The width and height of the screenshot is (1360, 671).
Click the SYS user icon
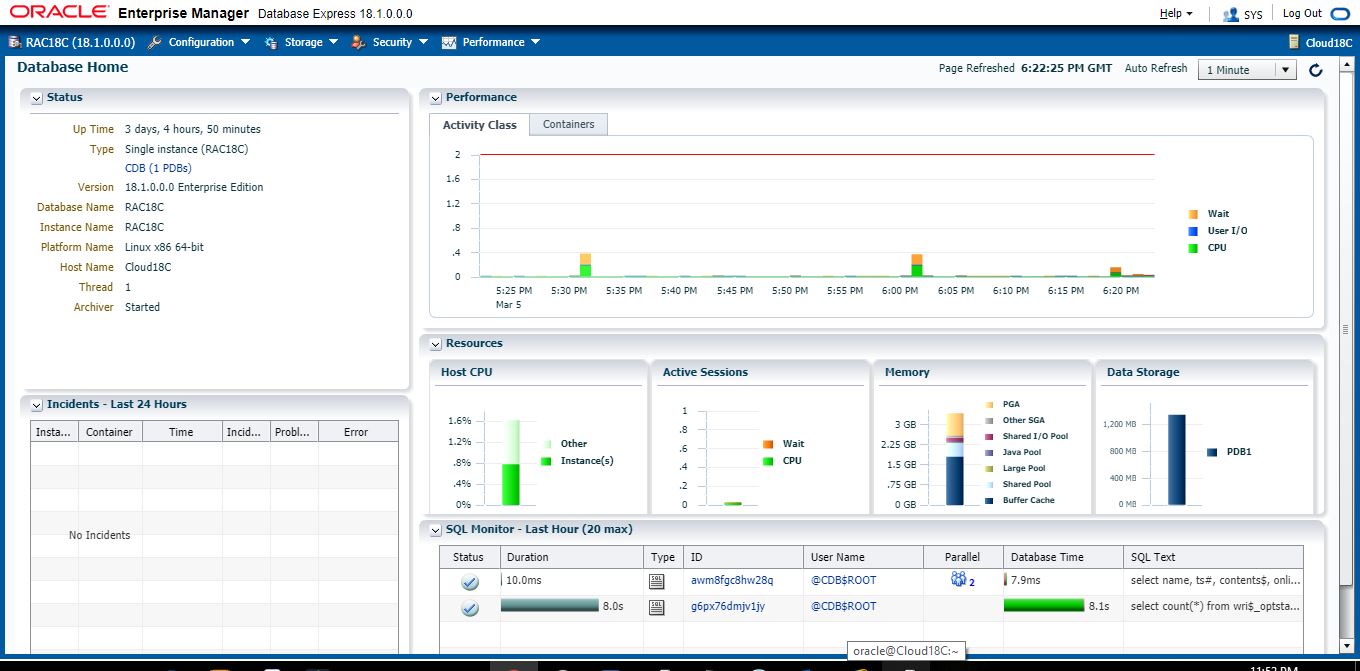1230,15
